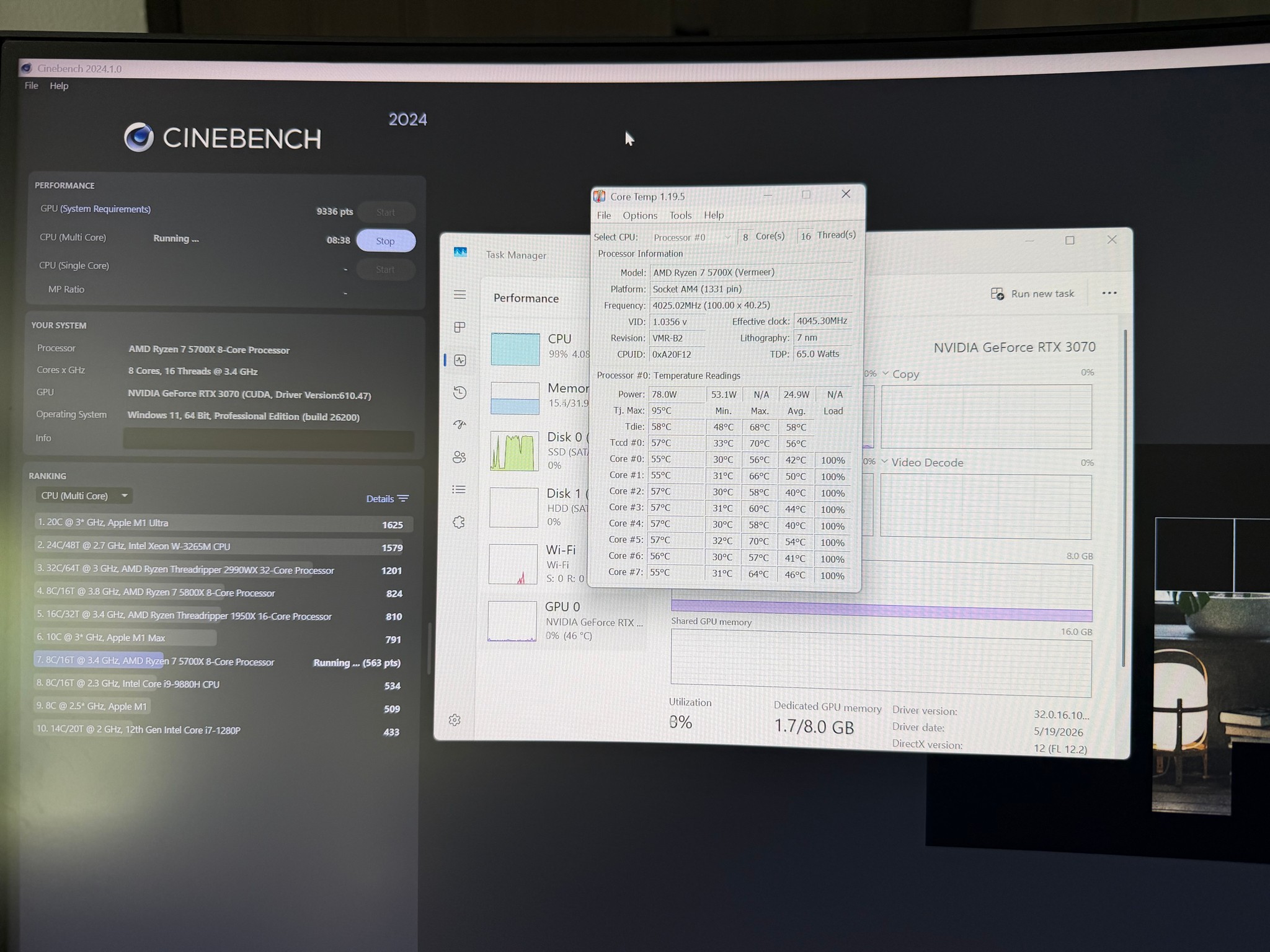Expand the CPU (Multi Core) ranking dropdown
Screen dimensions: 1270x952
click(84, 496)
